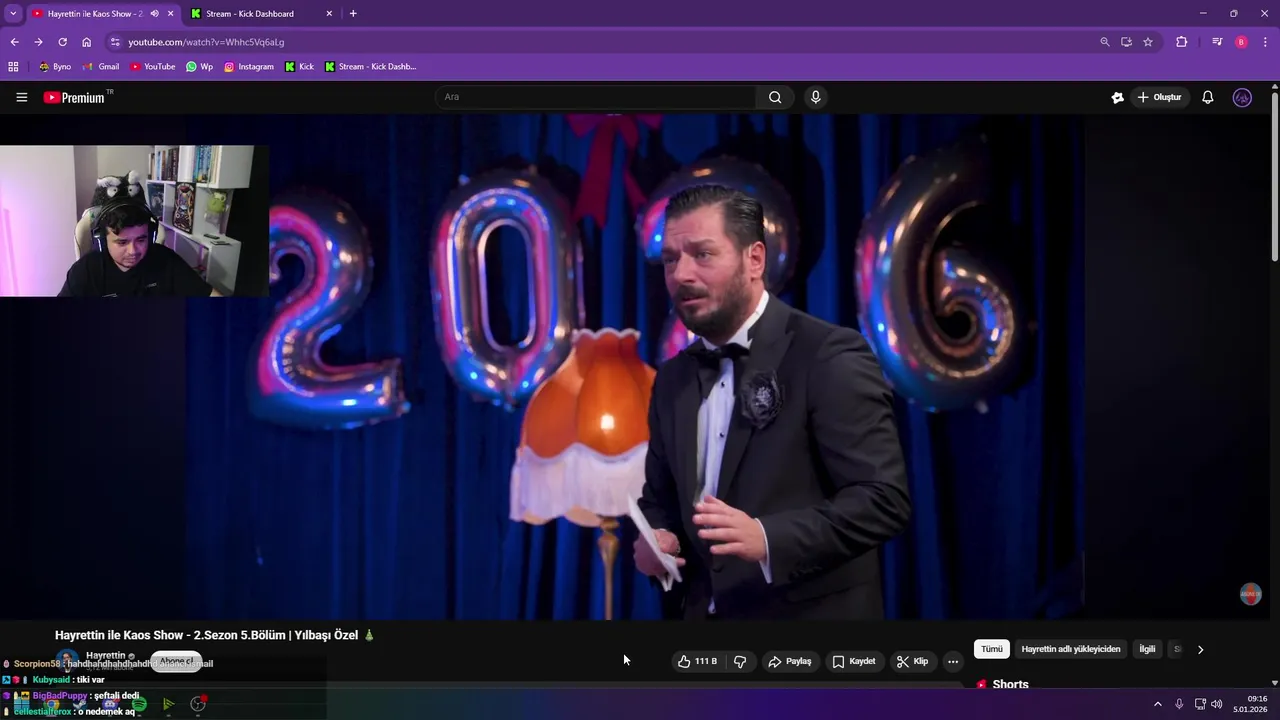Open the Instagram bookmark
The image size is (1280, 720).
(248, 67)
